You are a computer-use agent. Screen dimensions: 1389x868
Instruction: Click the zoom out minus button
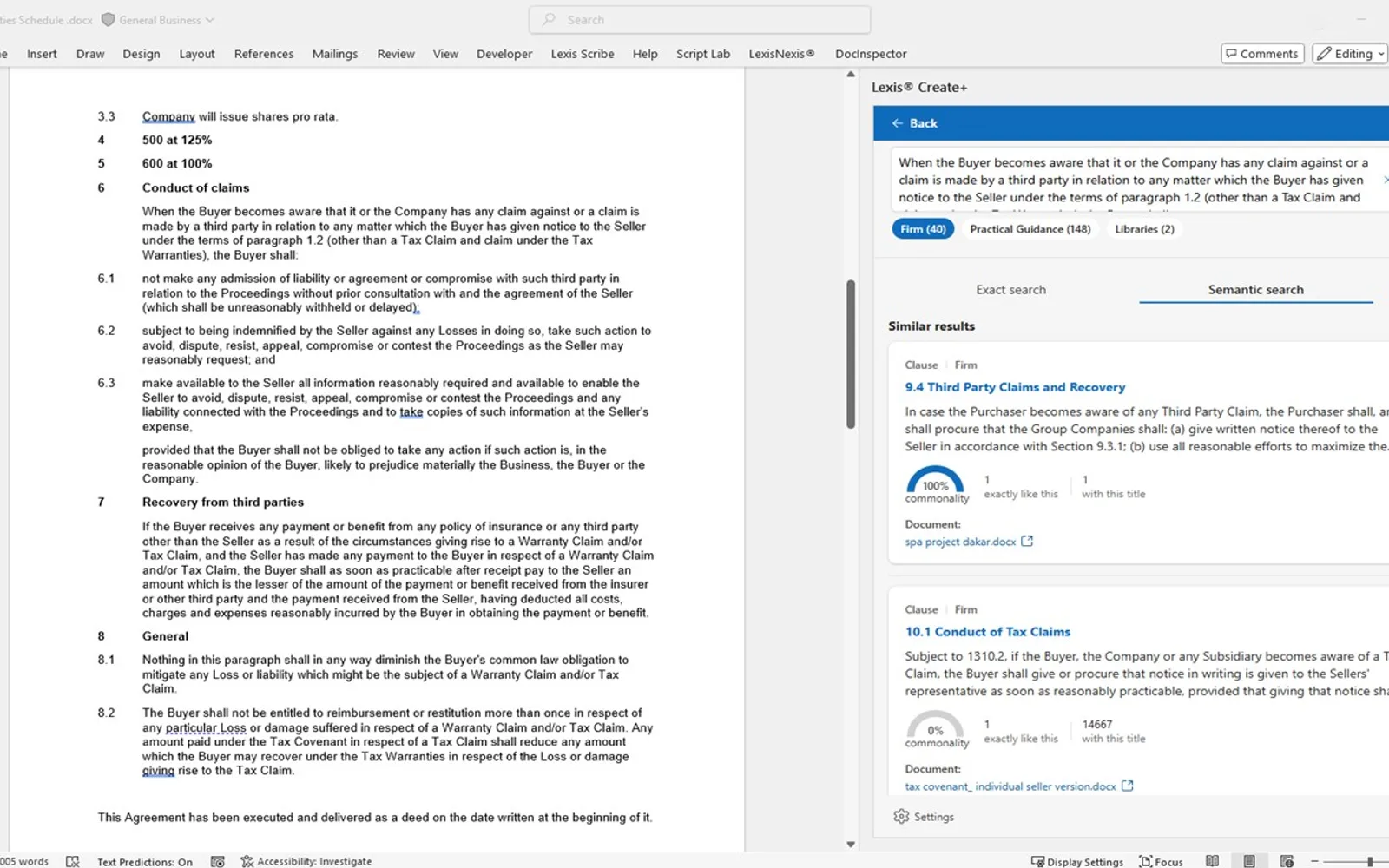[x=1314, y=861]
